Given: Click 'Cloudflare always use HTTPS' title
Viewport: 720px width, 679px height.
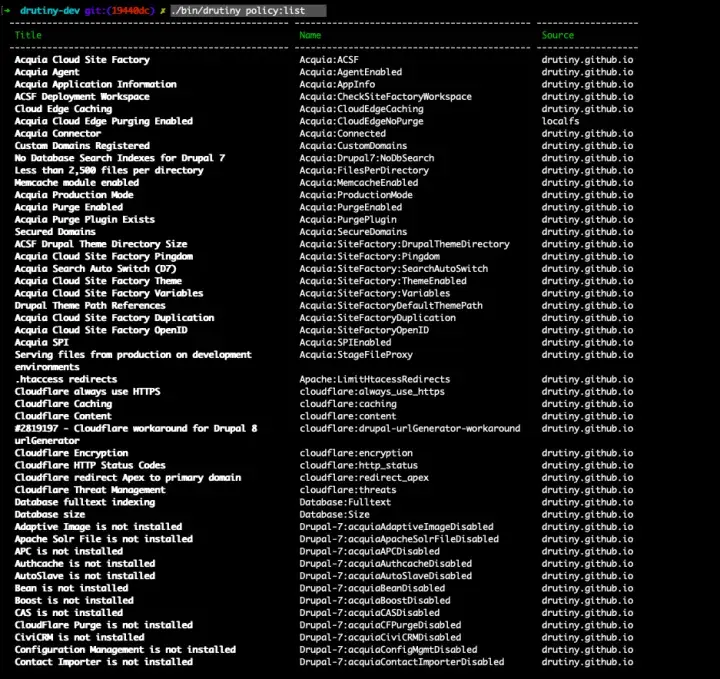Looking at the screenshot, I should click(88, 392).
